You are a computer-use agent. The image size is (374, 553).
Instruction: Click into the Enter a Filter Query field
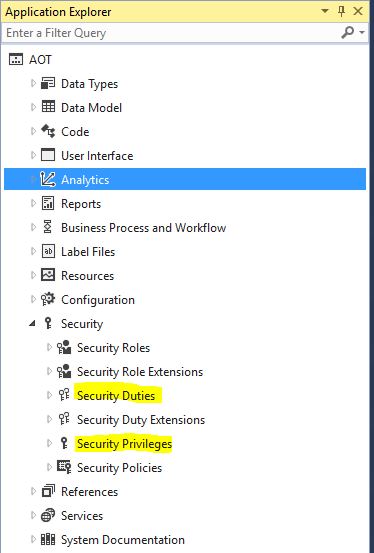(171, 33)
